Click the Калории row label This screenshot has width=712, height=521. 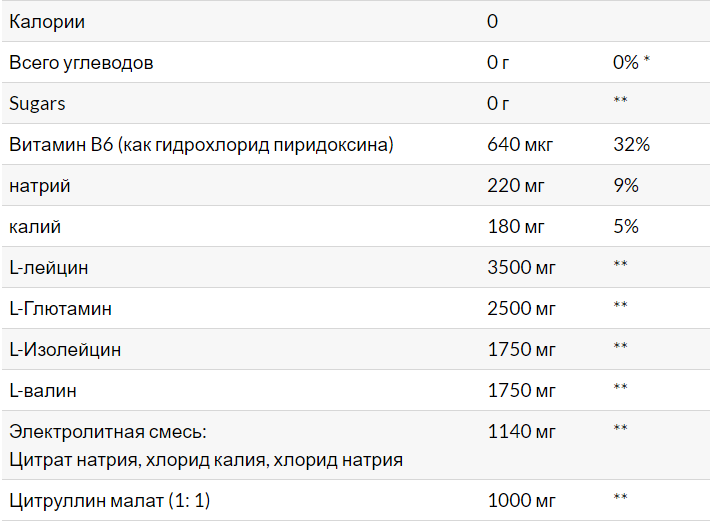47,21
